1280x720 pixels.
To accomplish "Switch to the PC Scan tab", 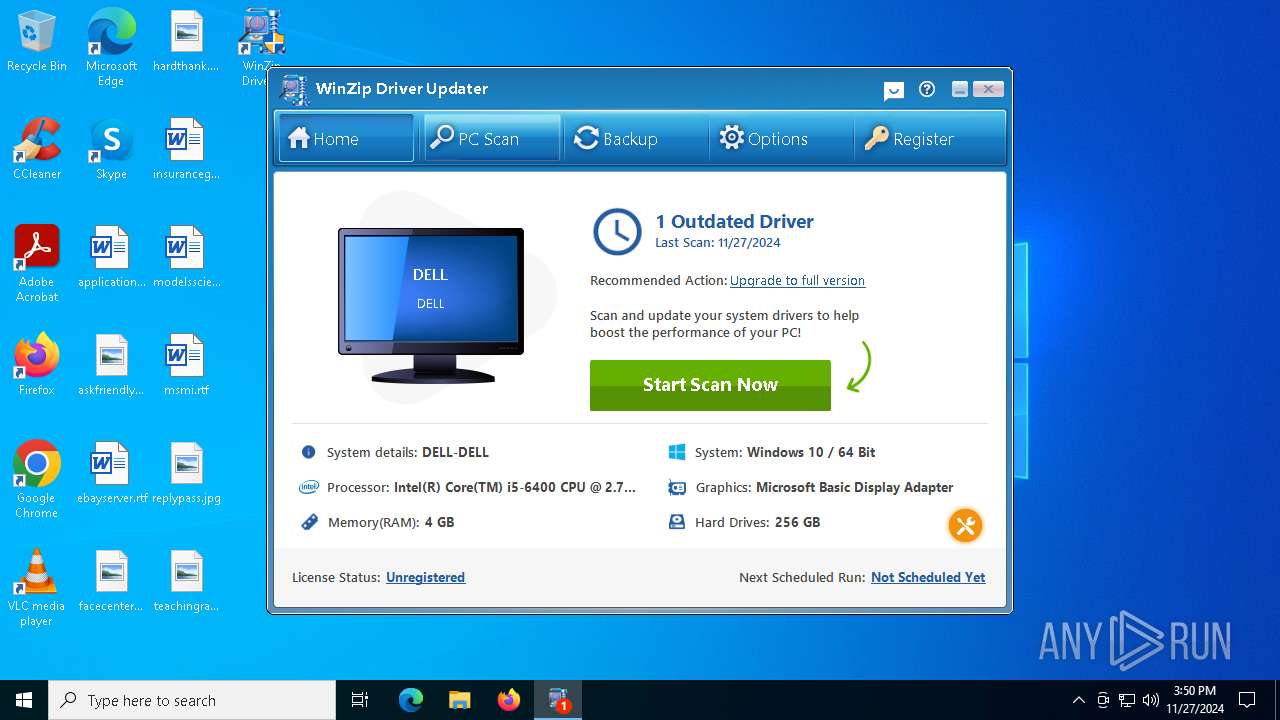I will pos(492,138).
